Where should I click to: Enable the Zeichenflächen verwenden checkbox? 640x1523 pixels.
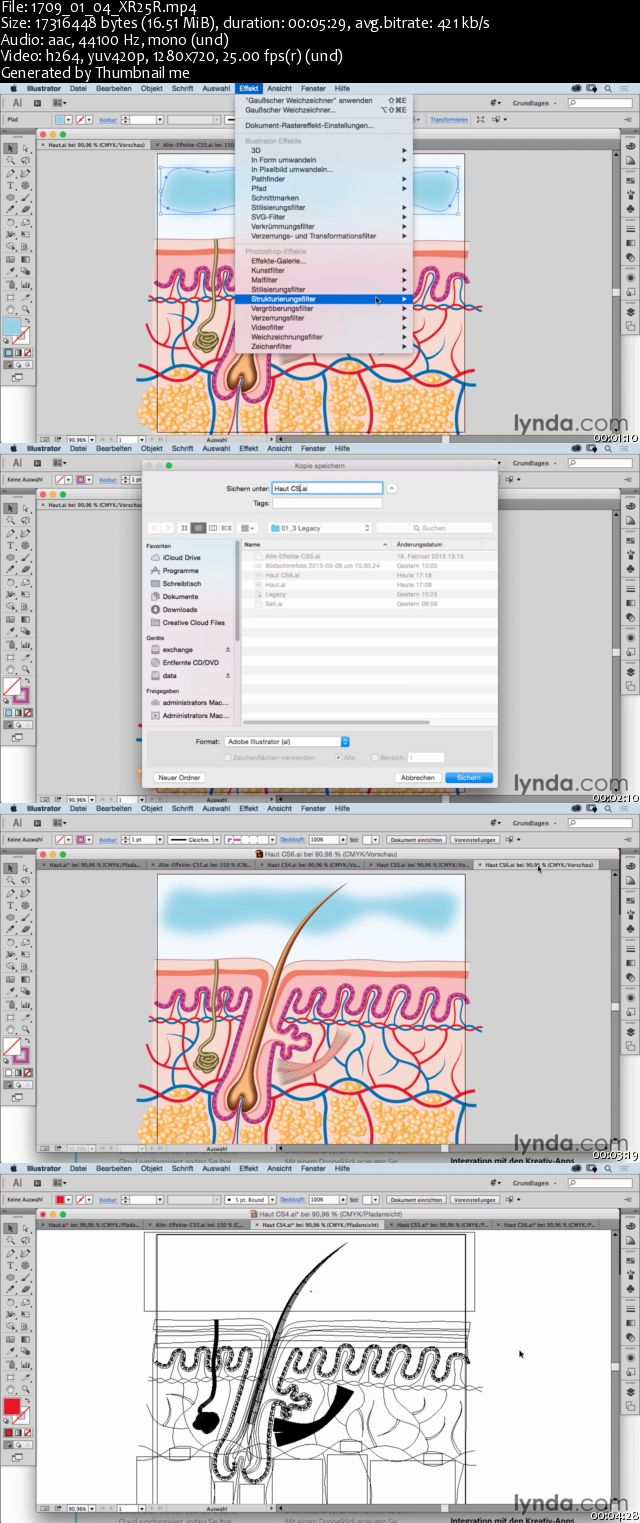pos(228,758)
